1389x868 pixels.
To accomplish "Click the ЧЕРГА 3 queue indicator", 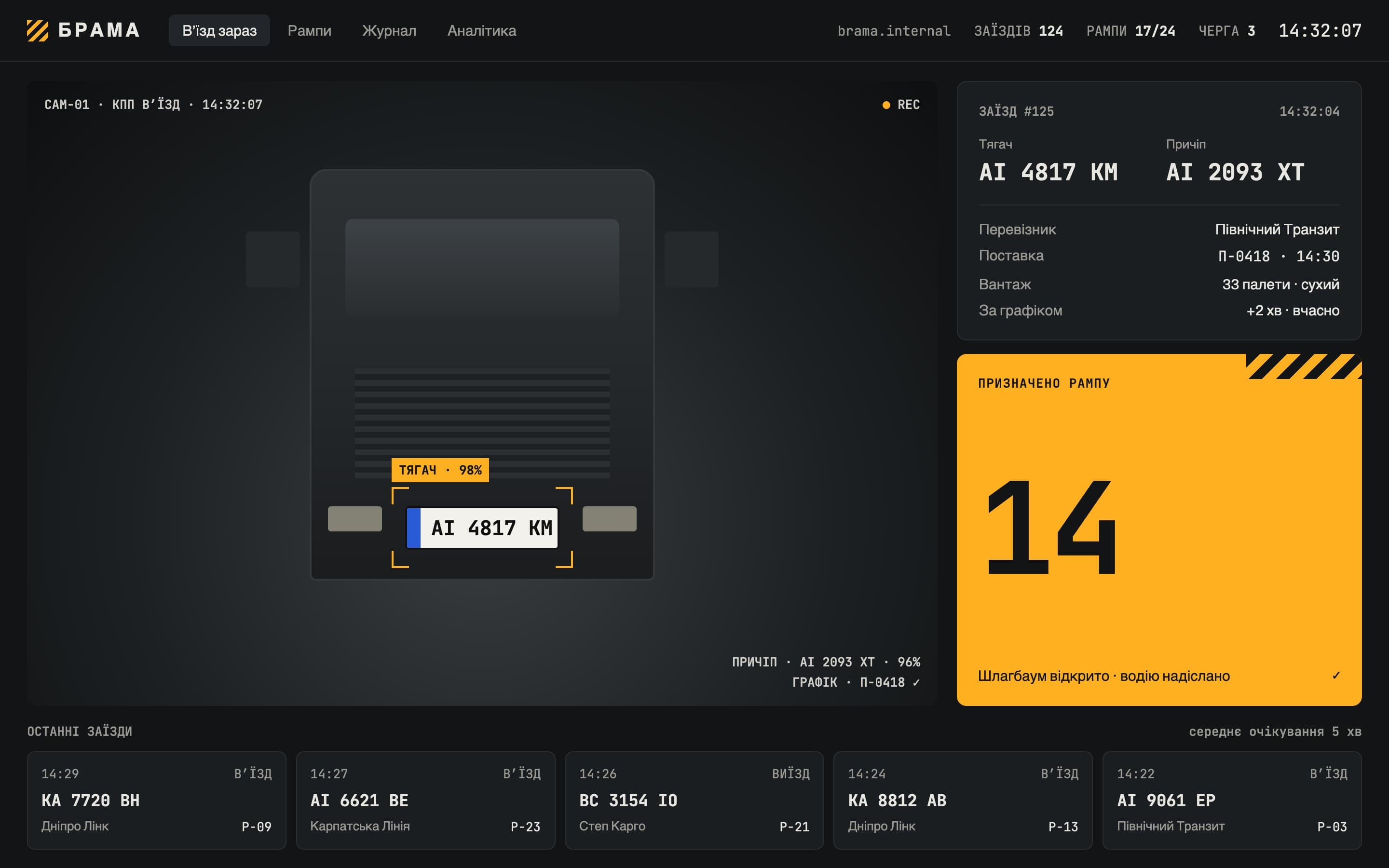I will point(1226,30).
